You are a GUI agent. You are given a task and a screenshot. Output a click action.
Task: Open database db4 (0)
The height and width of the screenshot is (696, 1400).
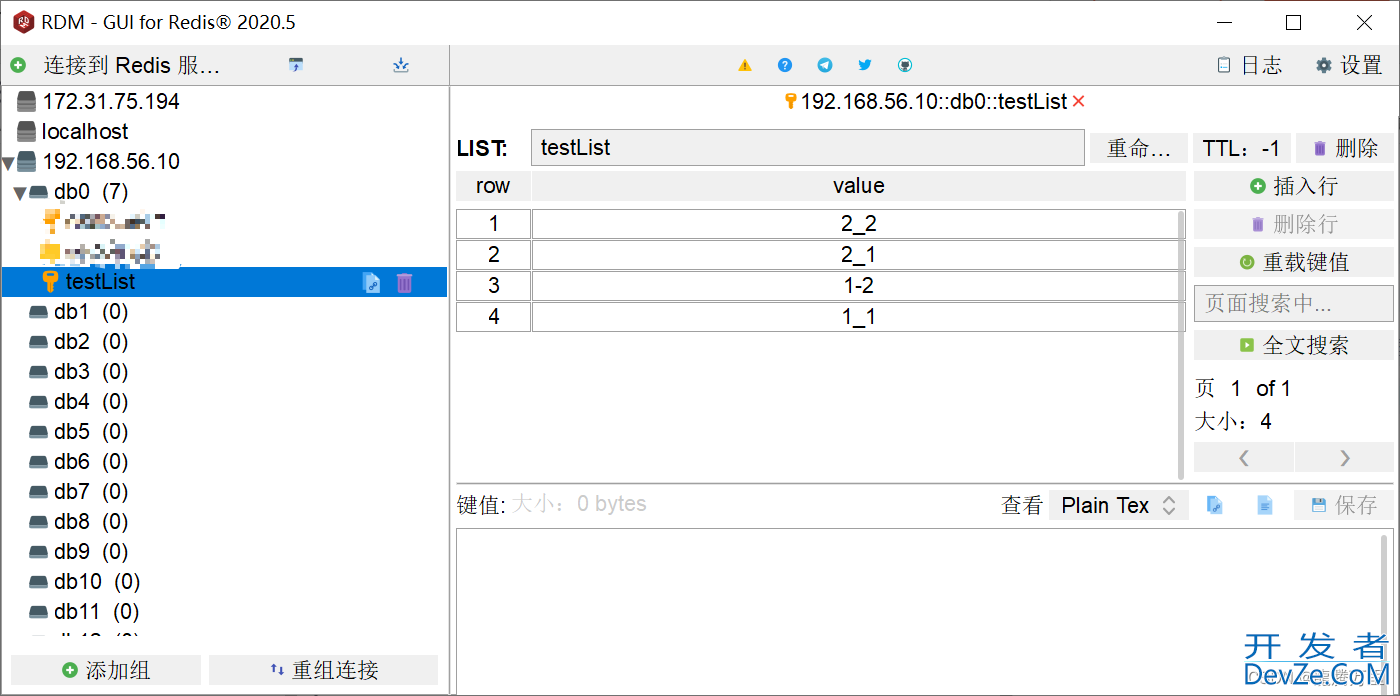[x=90, y=402]
